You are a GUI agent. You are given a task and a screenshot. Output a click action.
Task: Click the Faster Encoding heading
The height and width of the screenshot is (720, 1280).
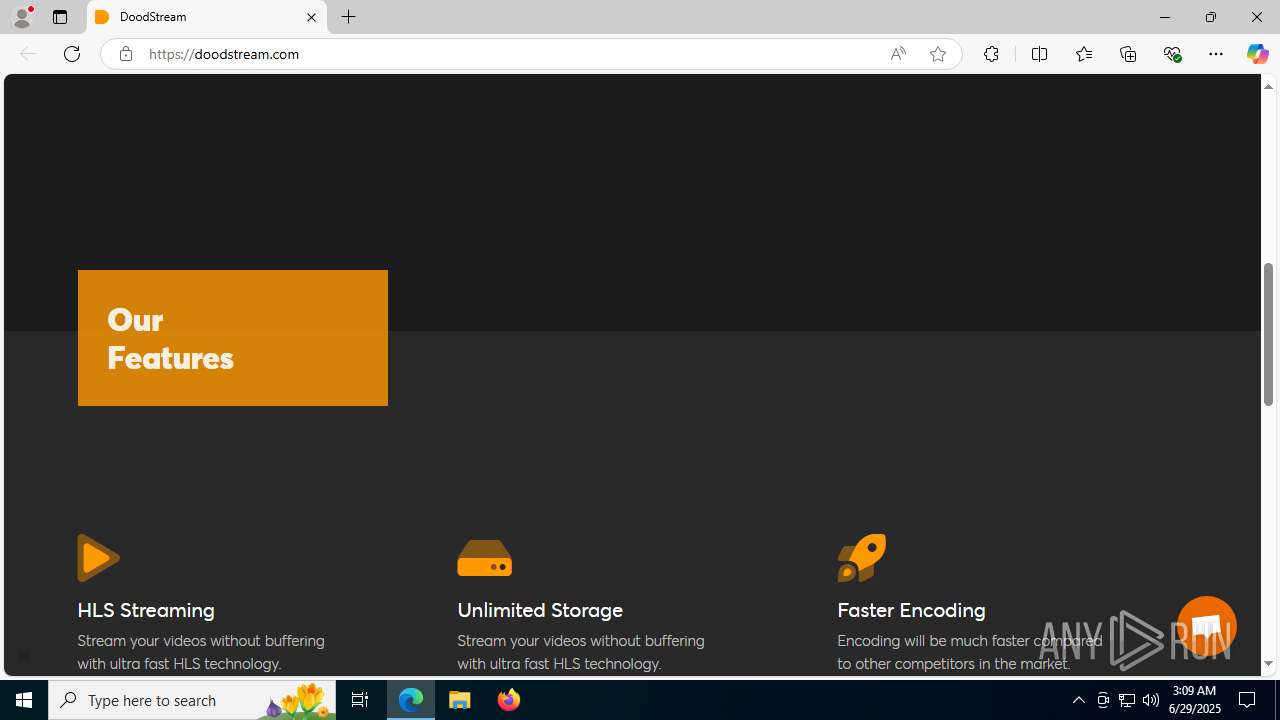tap(911, 610)
